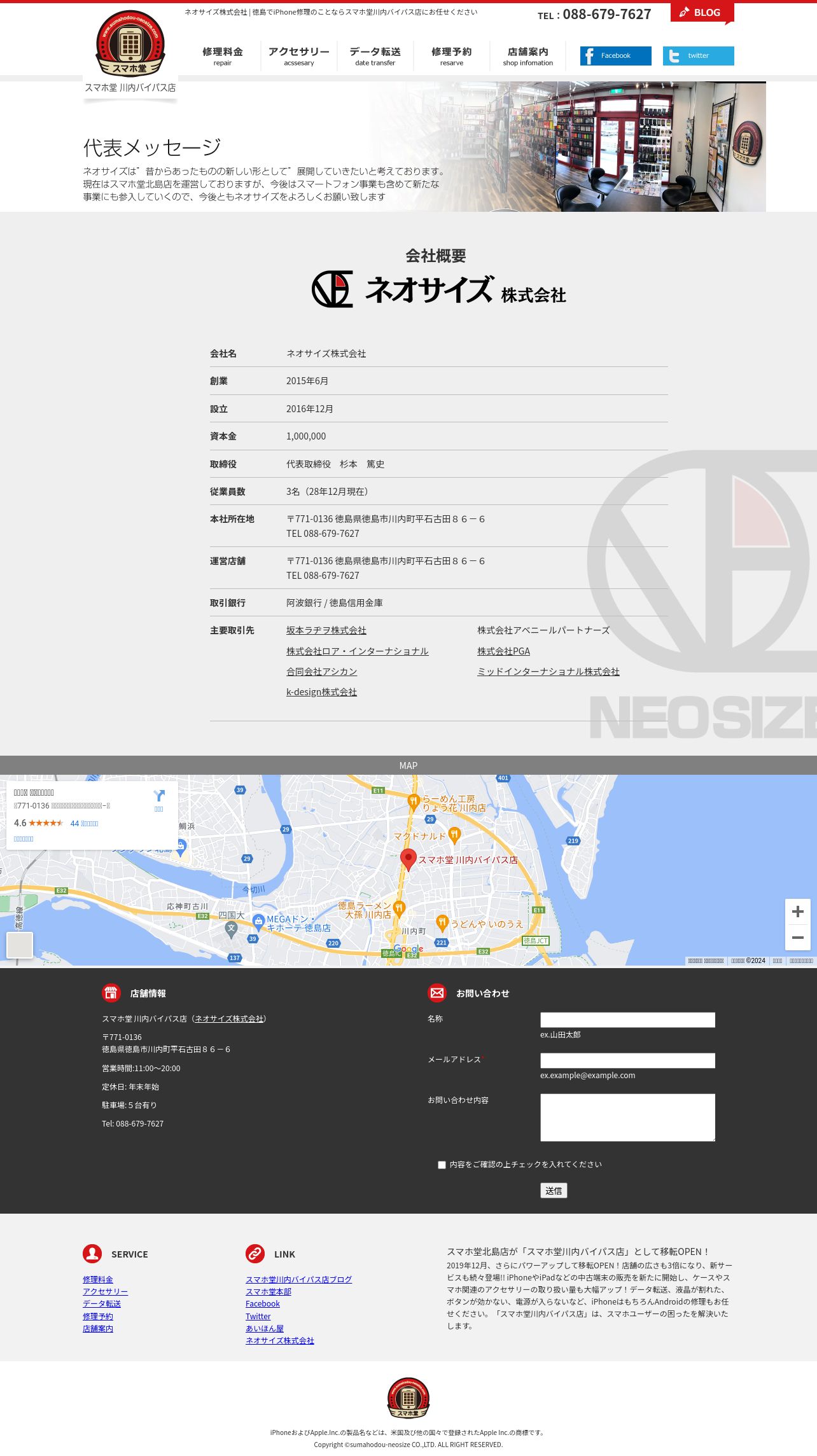
Task: Click the LINK chain icon
Action: tap(255, 1254)
